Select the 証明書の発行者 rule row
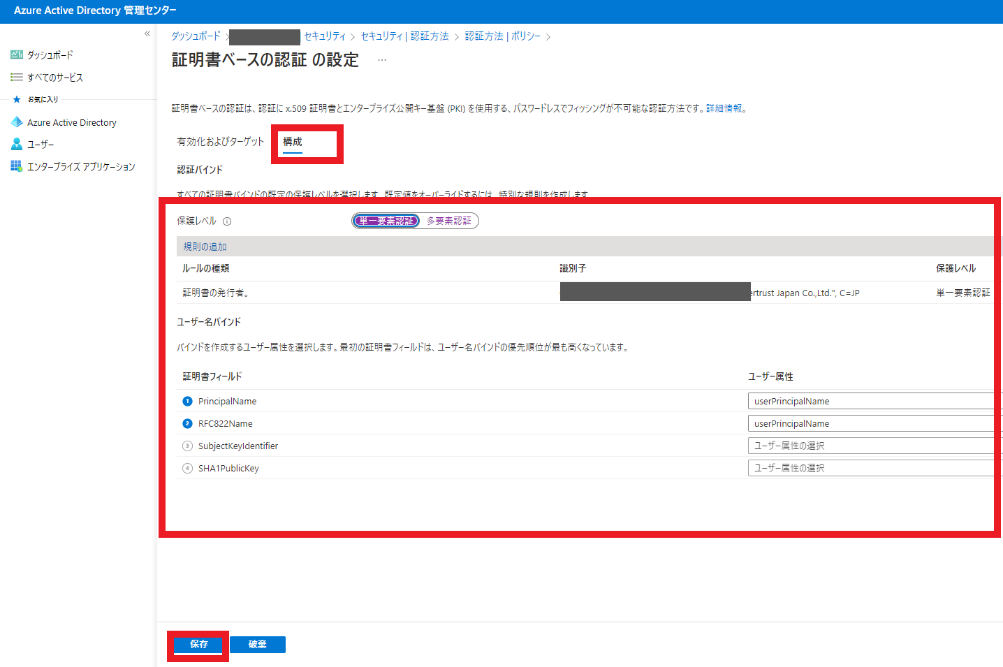This screenshot has height=667, width=1003. 585,292
